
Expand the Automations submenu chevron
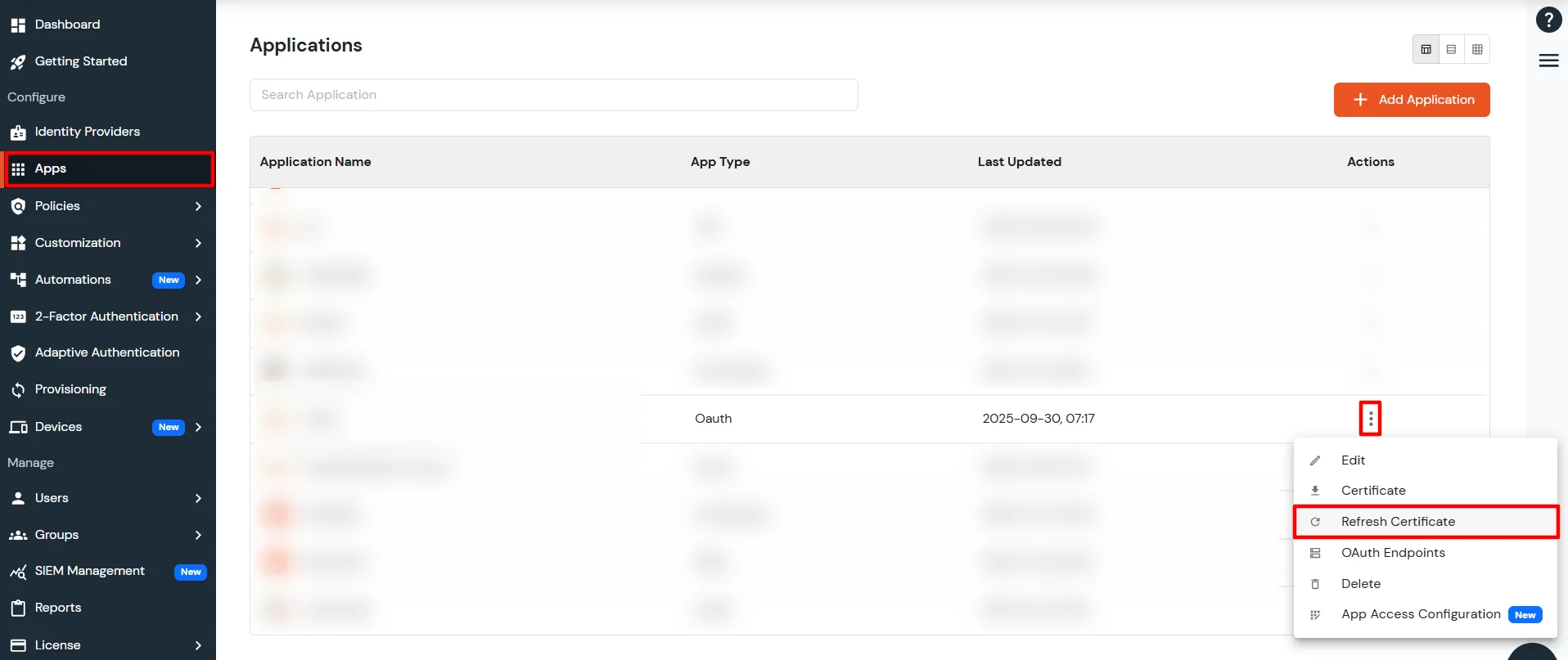[x=198, y=280]
